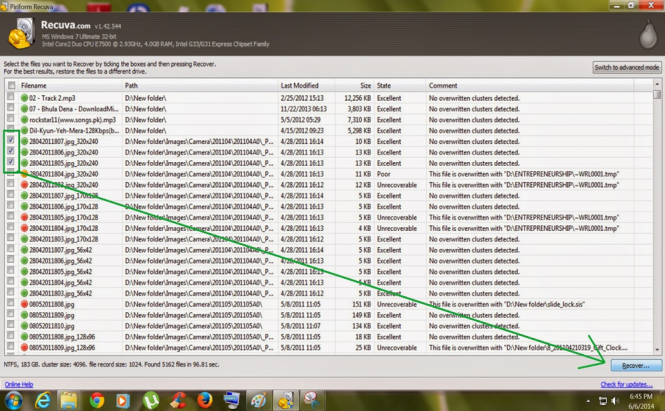
Task: Open the orange media player taskbar icon
Action: [x=123, y=400]
